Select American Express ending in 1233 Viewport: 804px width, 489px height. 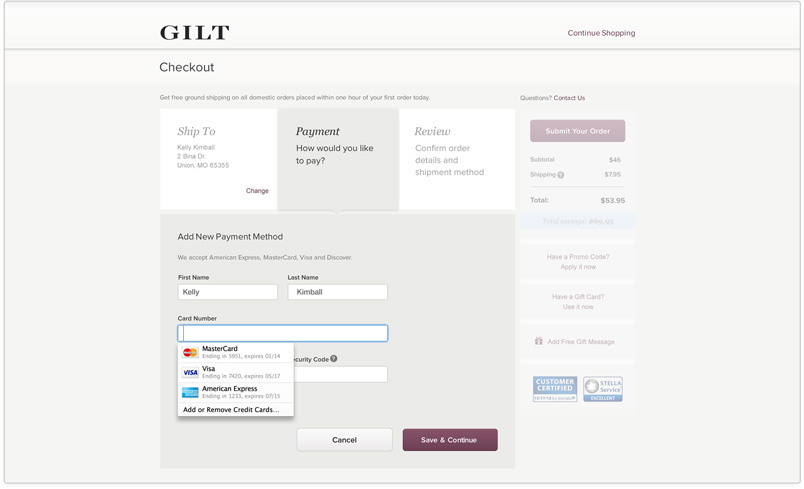236,392
